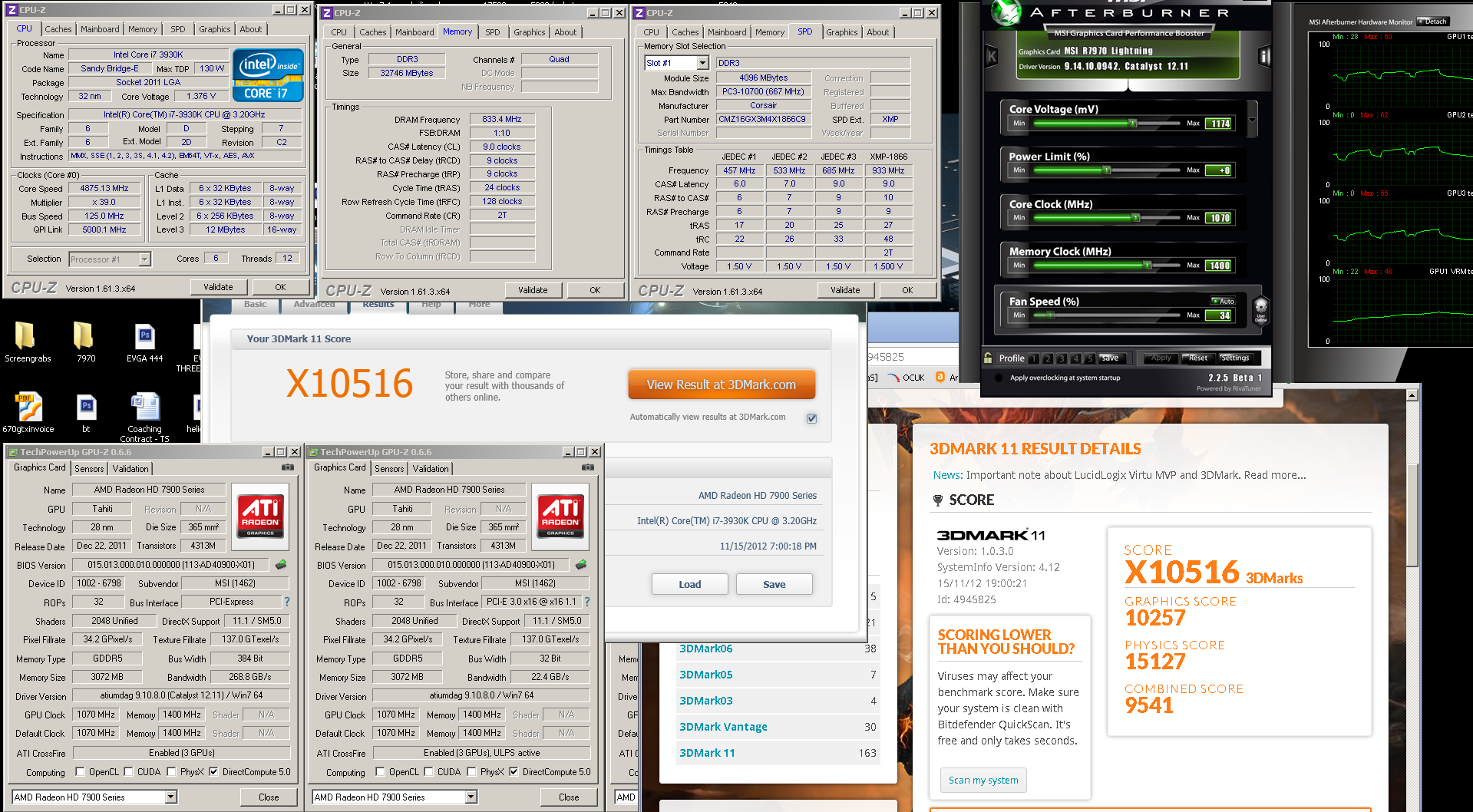Image resolution: width=1473 pixels, height=812 pixels.
Task: Click the Afterburner Settings button
Action: 1235,358
